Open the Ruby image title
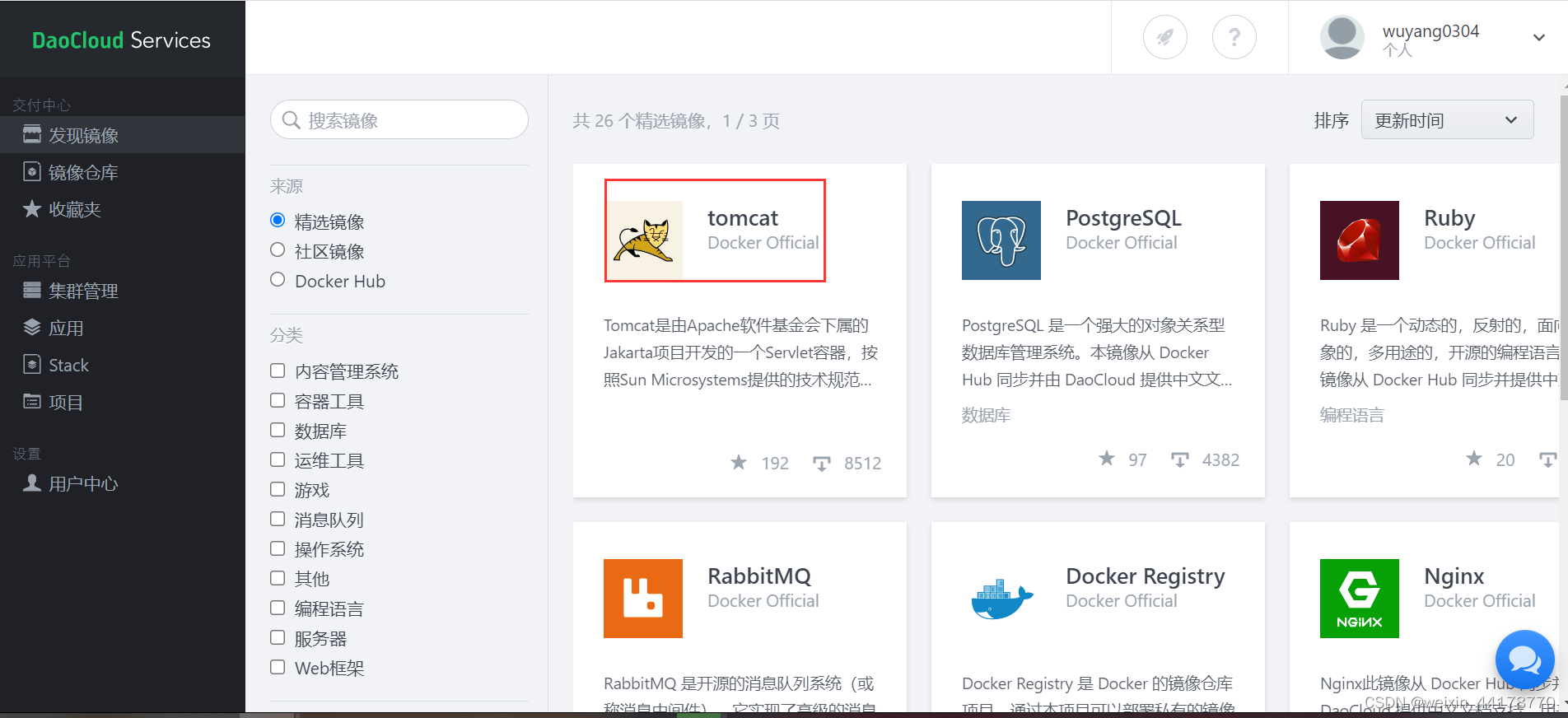This screenshot has height=718, width=1568. click(x=1449, y=218)
